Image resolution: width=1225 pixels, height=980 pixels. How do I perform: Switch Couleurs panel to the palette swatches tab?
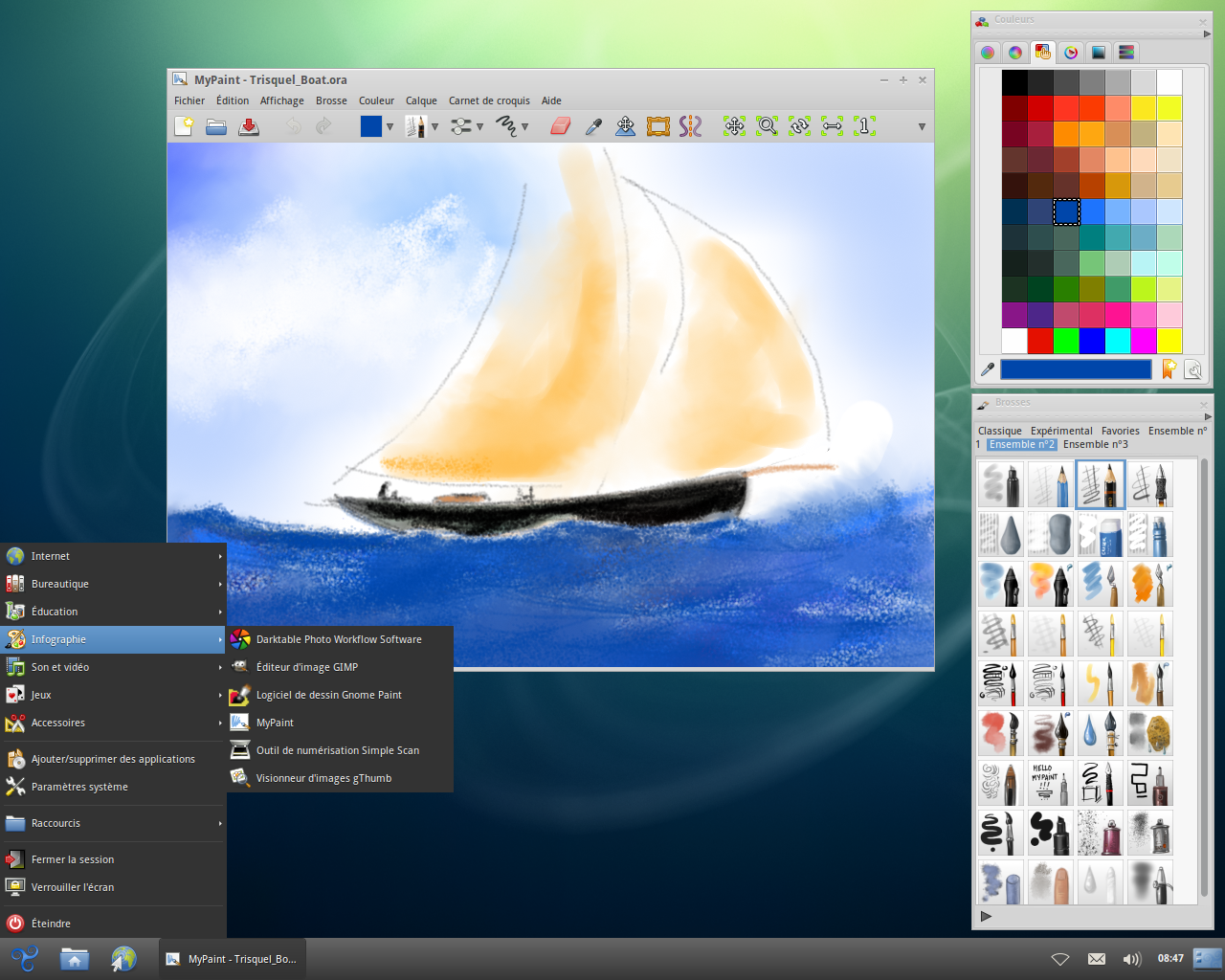pyautogui.click(x=1043, y=53)
